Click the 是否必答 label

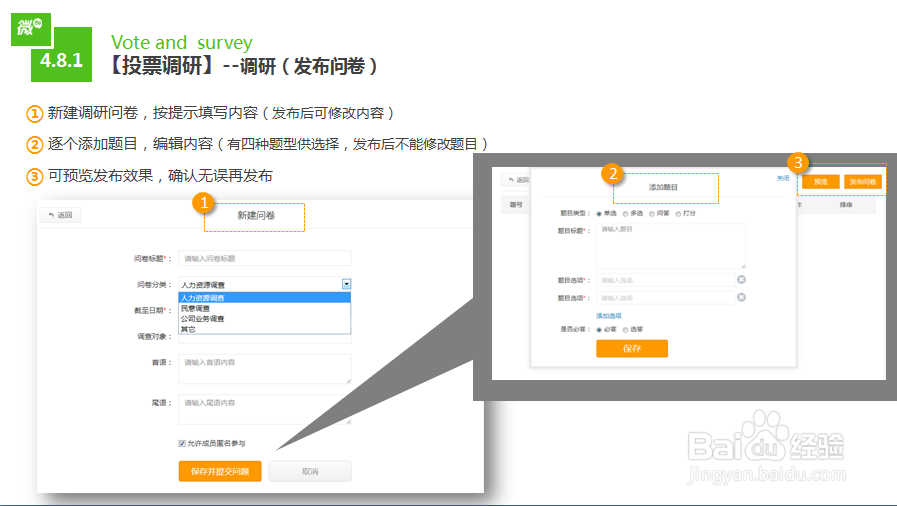point(575,329)
